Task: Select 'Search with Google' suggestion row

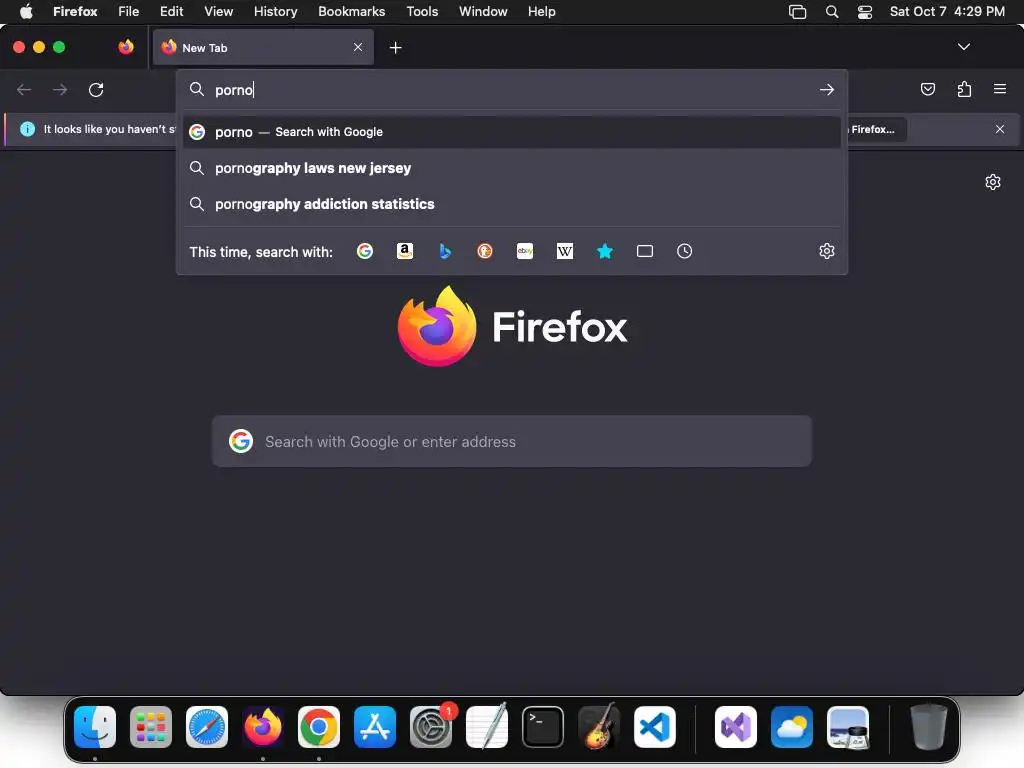Action: coord(512,132)
